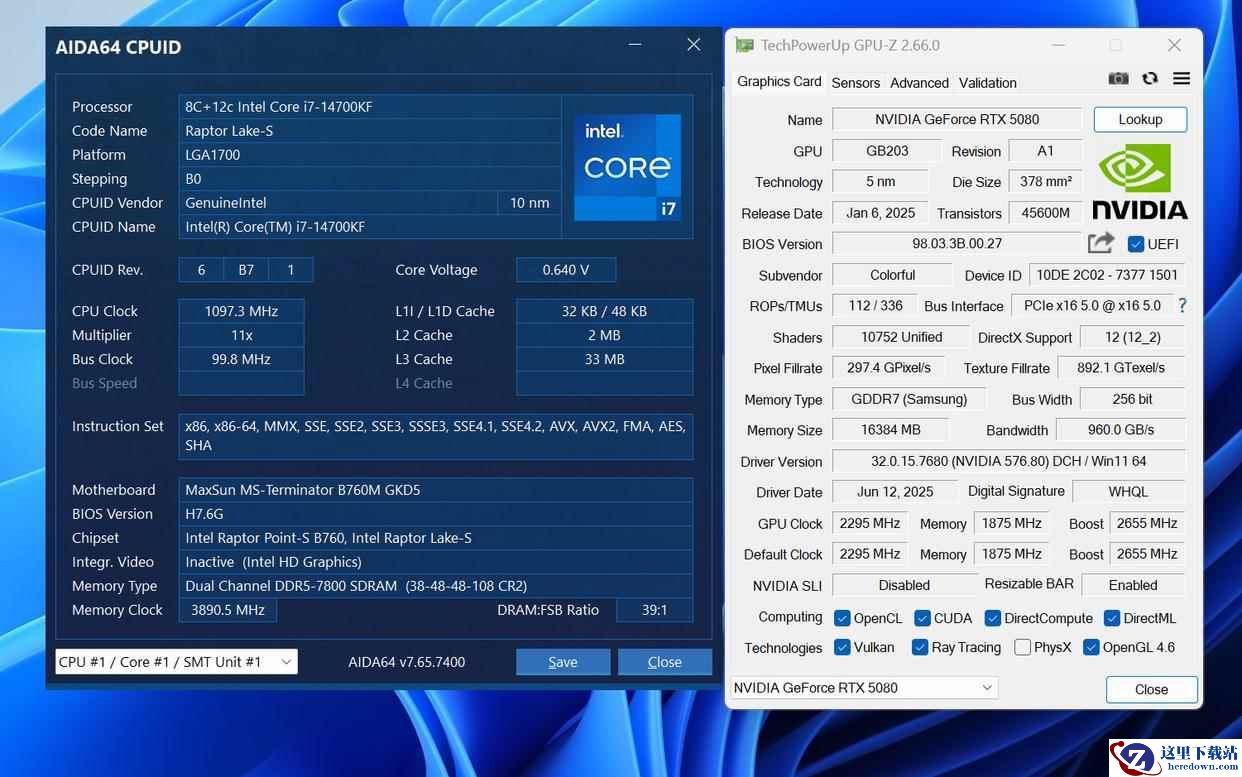Image resolution: width=1242 pixels, height=777 pixels.
Task: Click the Device ID value 10DE 2C02
Action: coord(1107,275)
